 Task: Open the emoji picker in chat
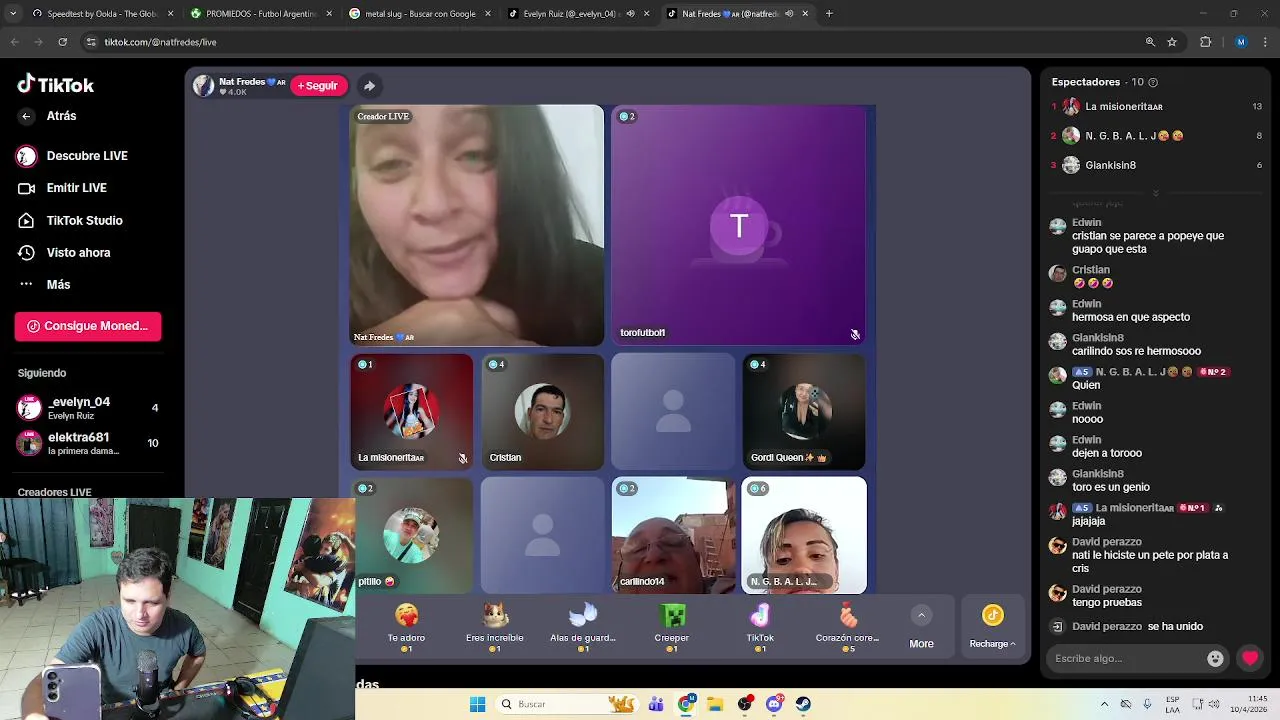click(x=1215, y=658)
